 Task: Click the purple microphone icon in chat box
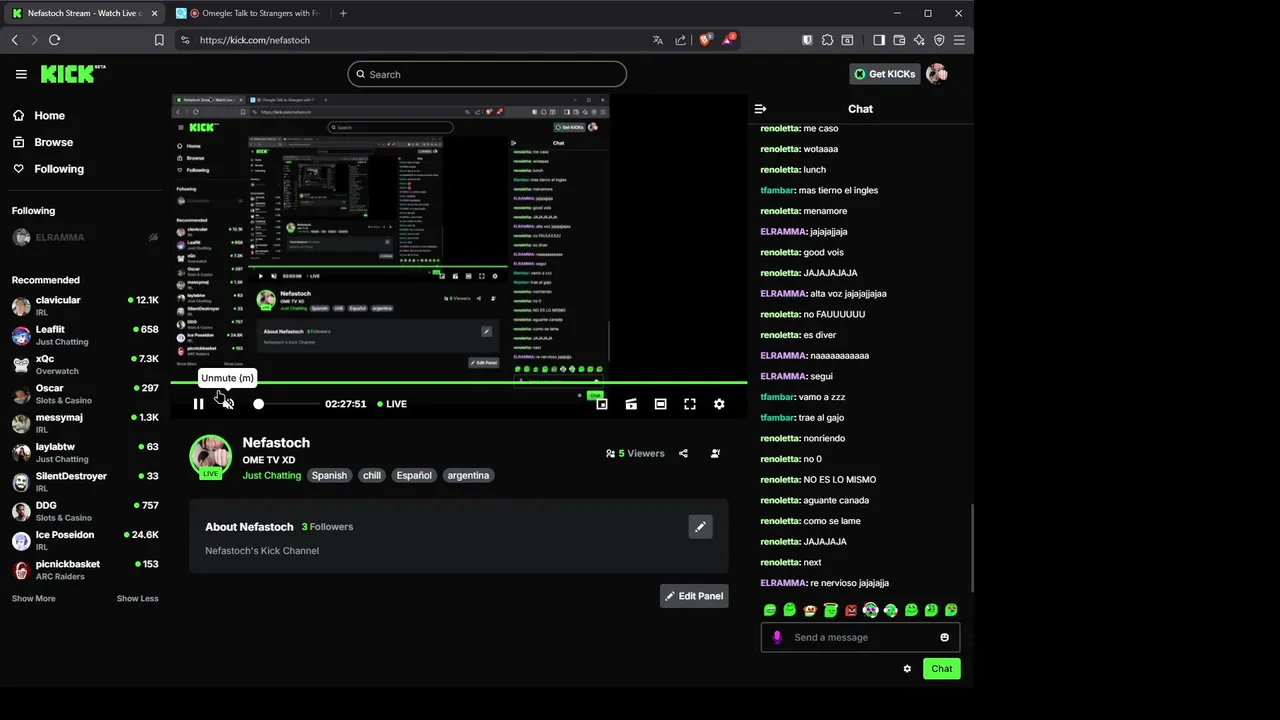tap(777, 637)
